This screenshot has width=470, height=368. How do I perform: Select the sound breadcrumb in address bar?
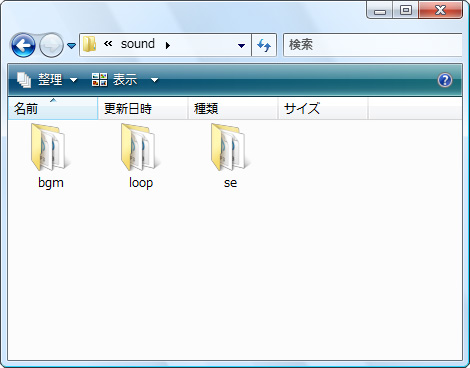138,44
